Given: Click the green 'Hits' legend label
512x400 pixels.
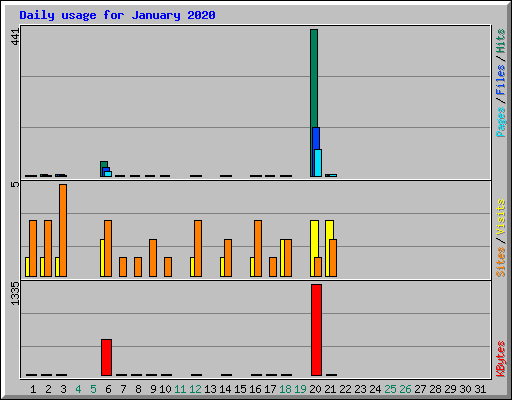Looking at the screenshot, I should [501, 41].
